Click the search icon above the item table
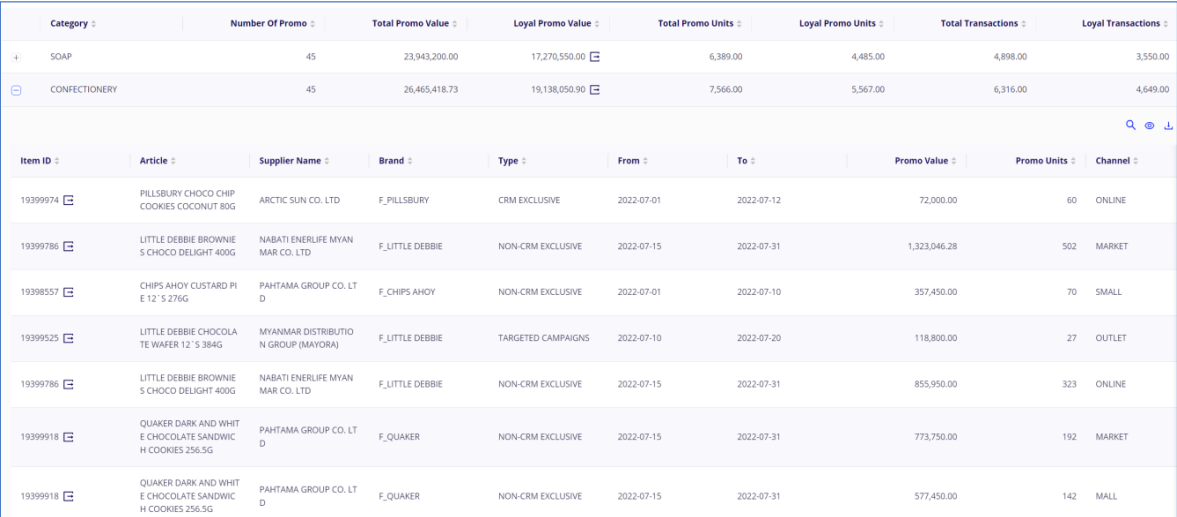This screenshot has width=1177, height=517. [x=1131, y=126]
